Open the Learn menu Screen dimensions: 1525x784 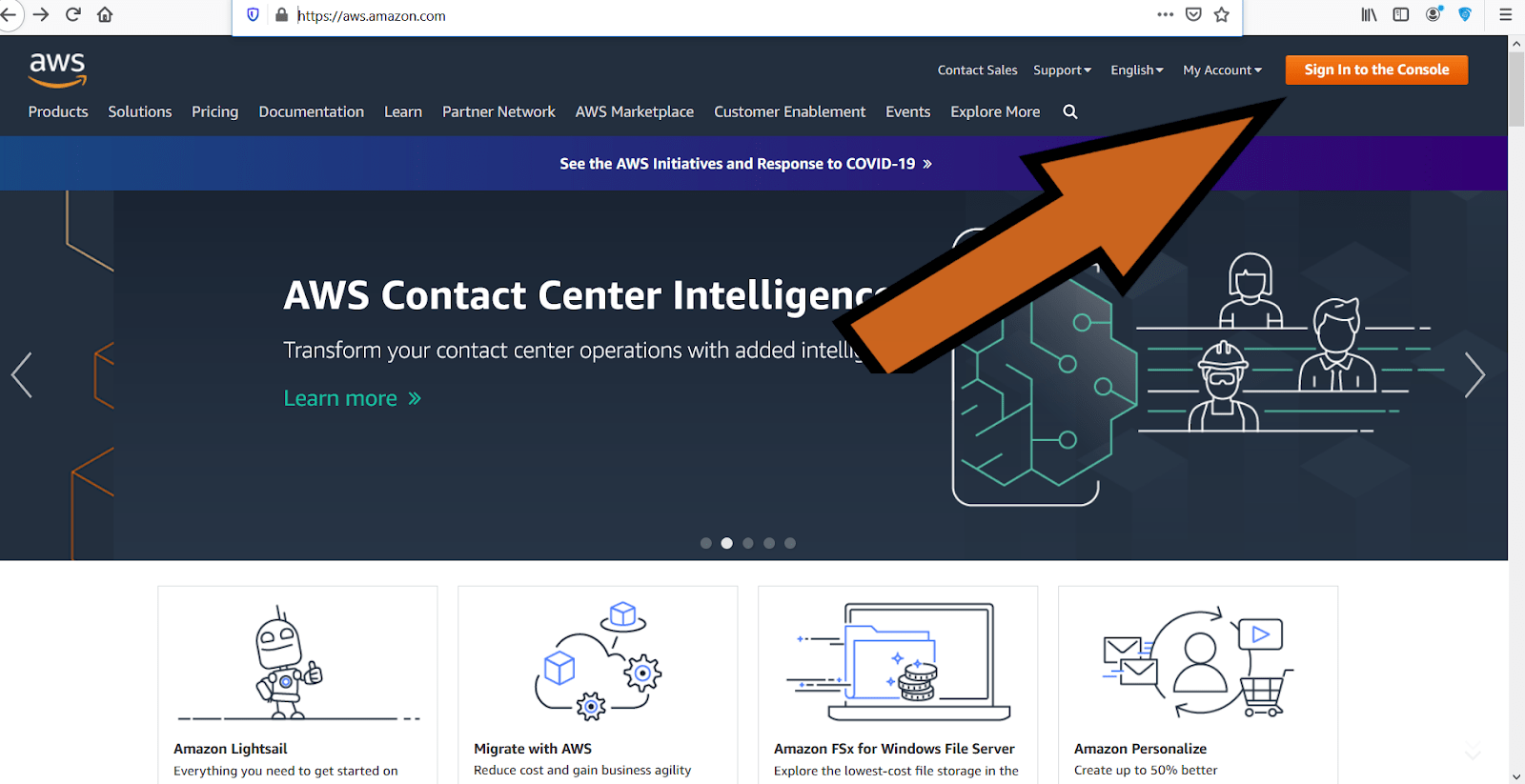pos(403,111)
